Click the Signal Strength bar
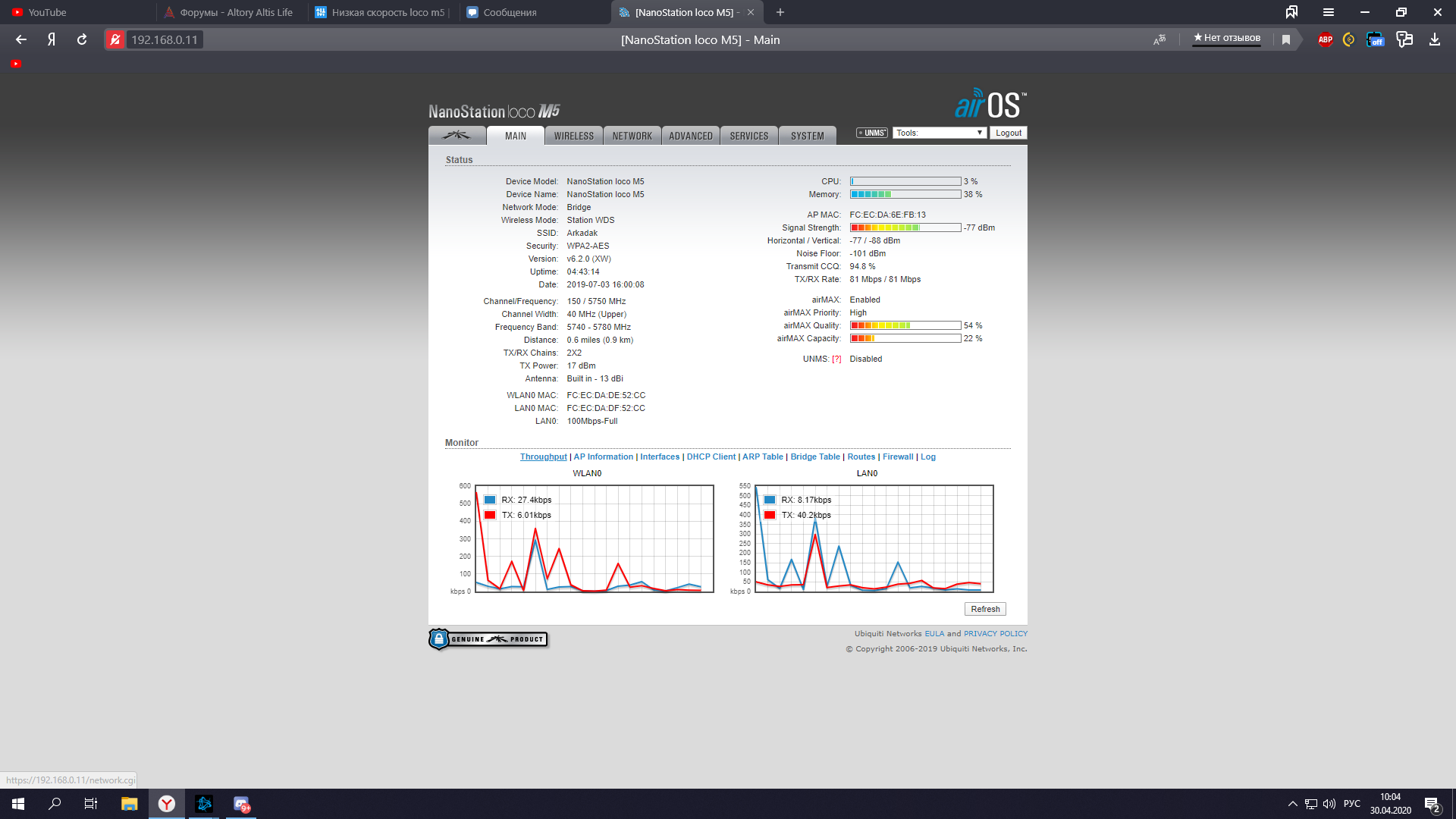Screen dimensions: 1456x819 pos(905,228)
